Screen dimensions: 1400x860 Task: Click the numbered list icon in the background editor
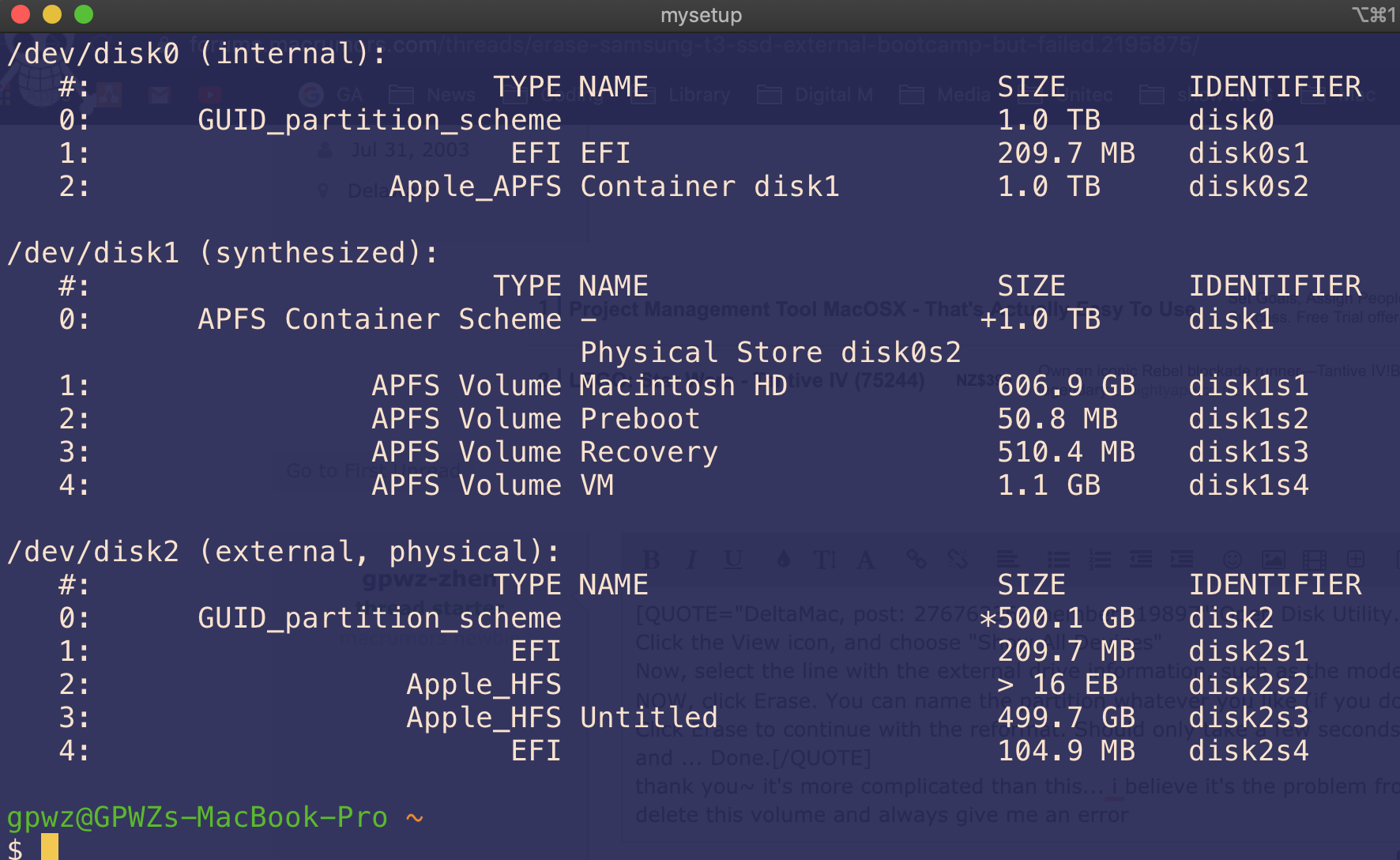(x=1100, y=560)
